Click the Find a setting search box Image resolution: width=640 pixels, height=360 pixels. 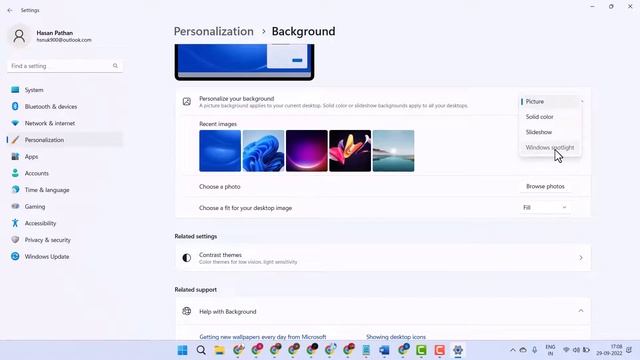click(x=65, y=66)
